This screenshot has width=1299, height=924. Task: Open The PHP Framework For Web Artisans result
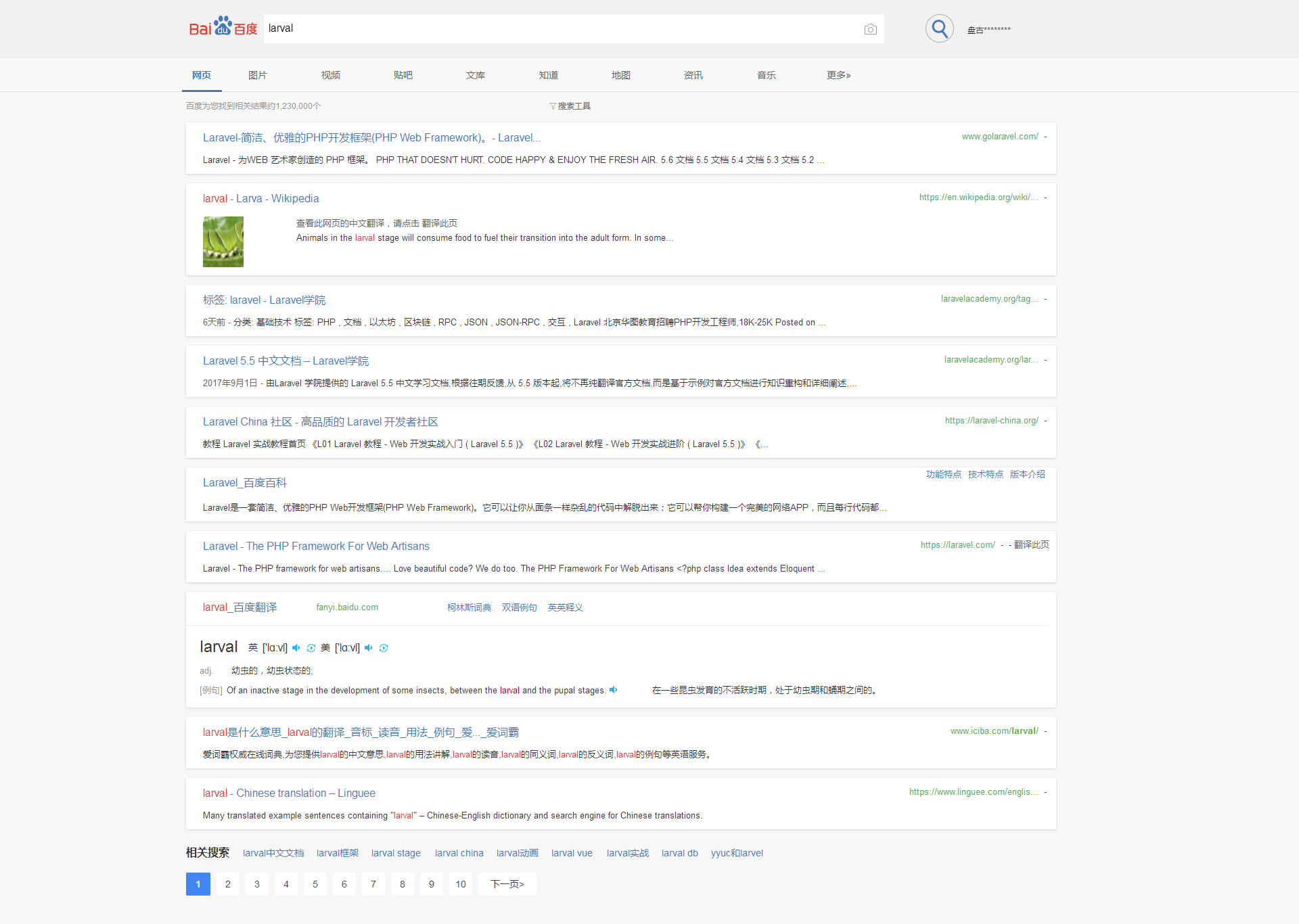click(316, 546)
